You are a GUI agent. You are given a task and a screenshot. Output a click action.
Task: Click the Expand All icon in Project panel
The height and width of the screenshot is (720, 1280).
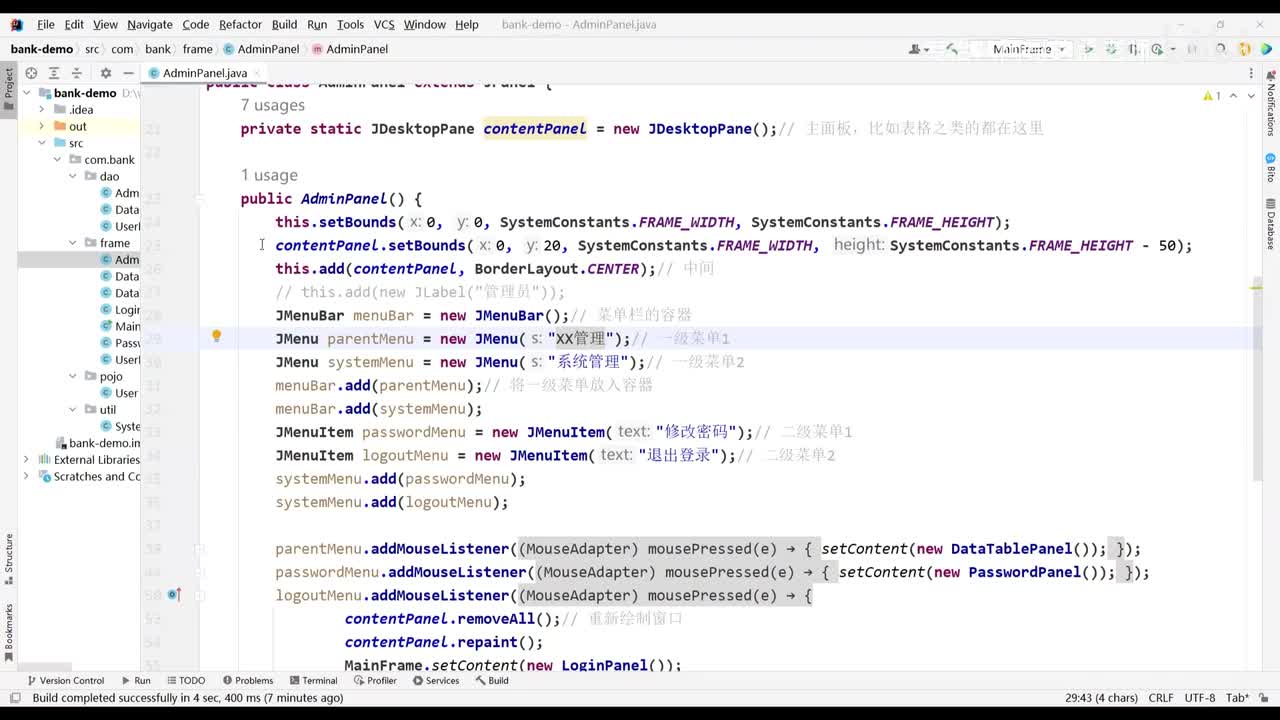(54, 73)
